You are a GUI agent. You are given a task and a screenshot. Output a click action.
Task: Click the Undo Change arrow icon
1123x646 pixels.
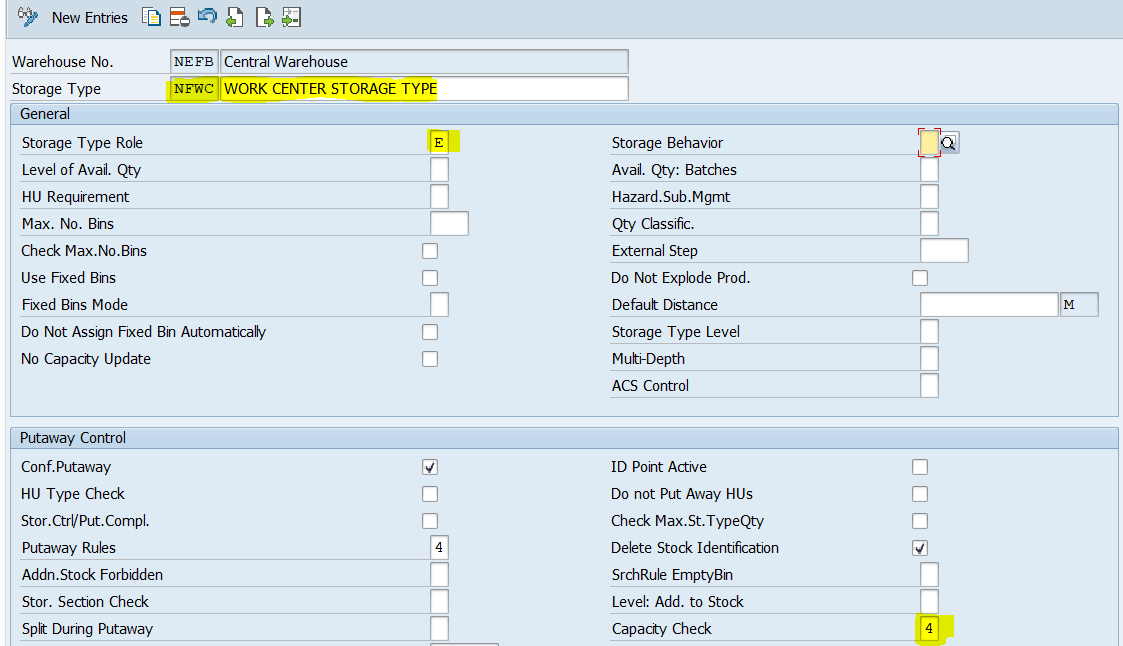point(207,17)
